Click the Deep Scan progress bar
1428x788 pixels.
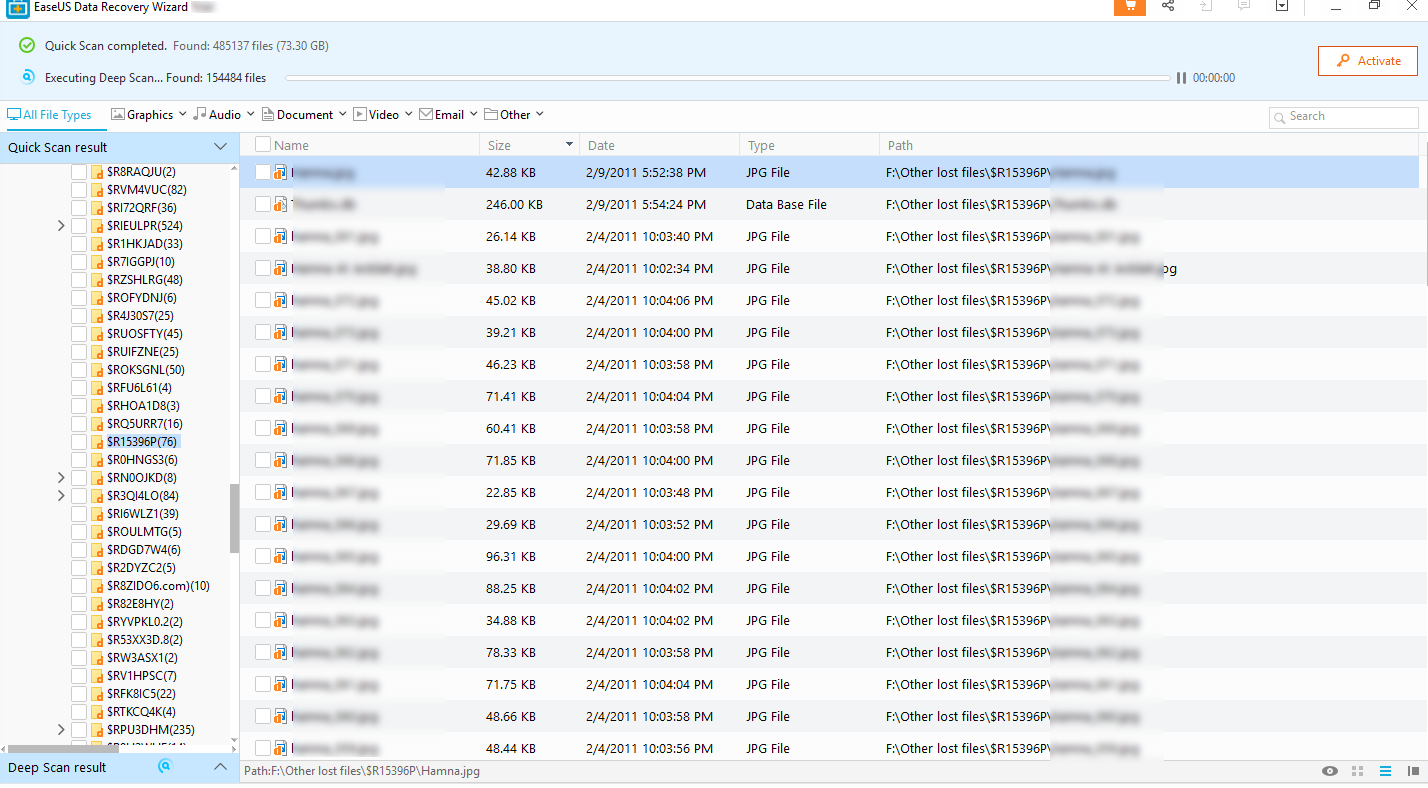[727, 78]
